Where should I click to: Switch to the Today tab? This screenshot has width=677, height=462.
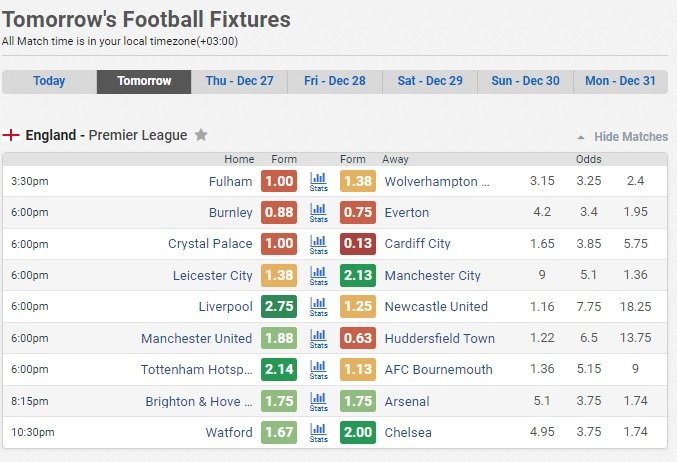pyautogui.click(x=49, y=81)
